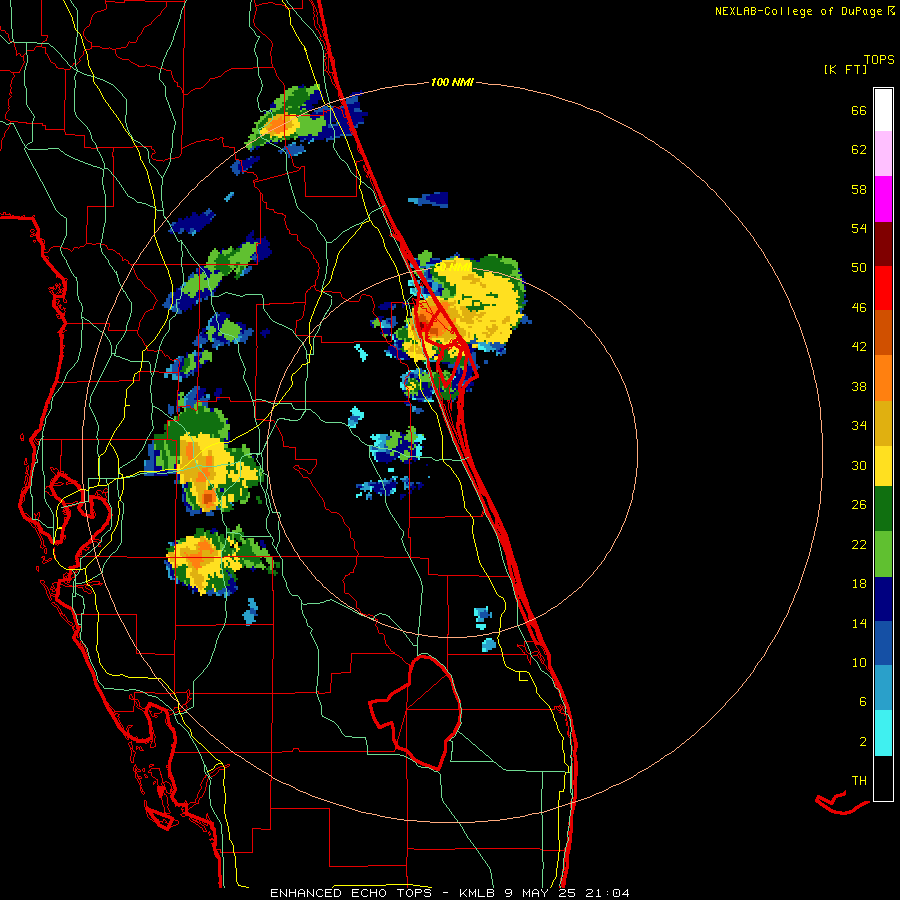The width and height of the screenshot is (900, 900).
Task: Click the "46" legend value
Action: click(x=859, y=307)
